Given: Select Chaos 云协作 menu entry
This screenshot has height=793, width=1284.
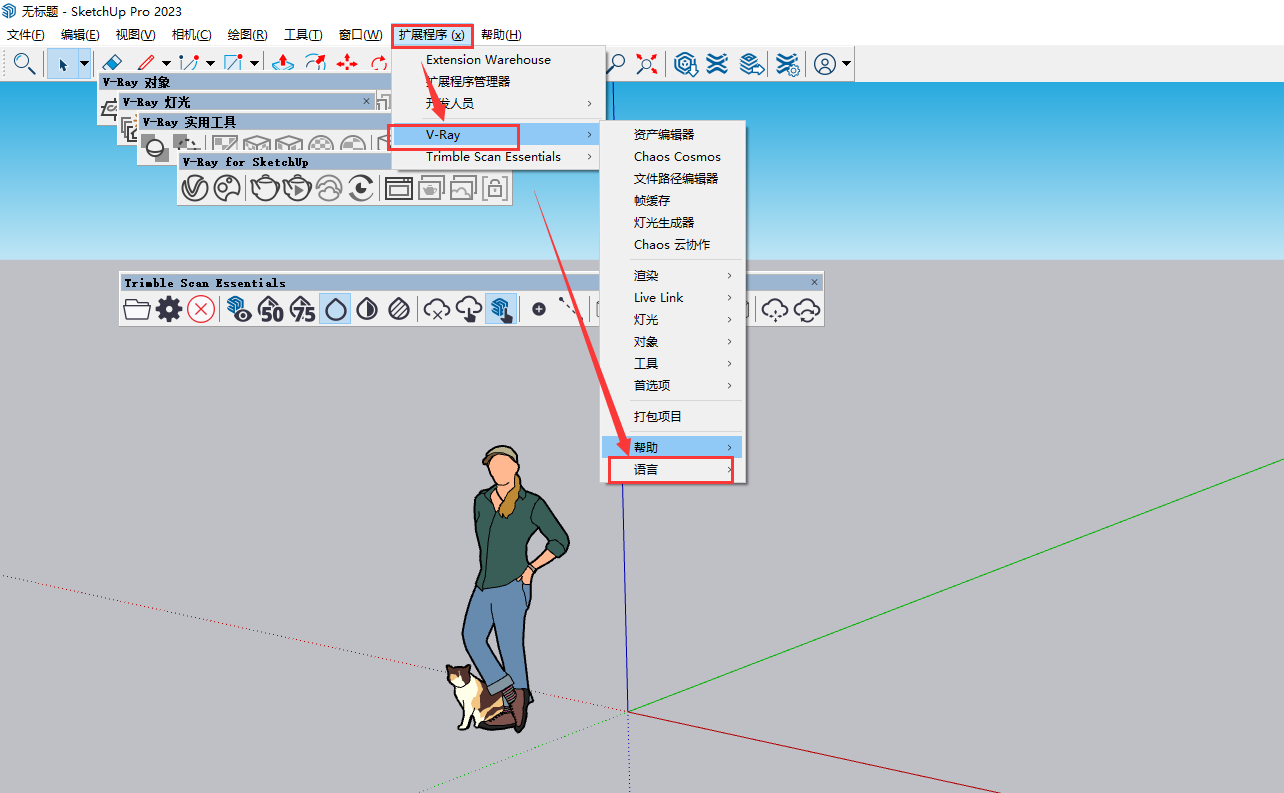Looking at the screenshot, I should coord(672,244).
